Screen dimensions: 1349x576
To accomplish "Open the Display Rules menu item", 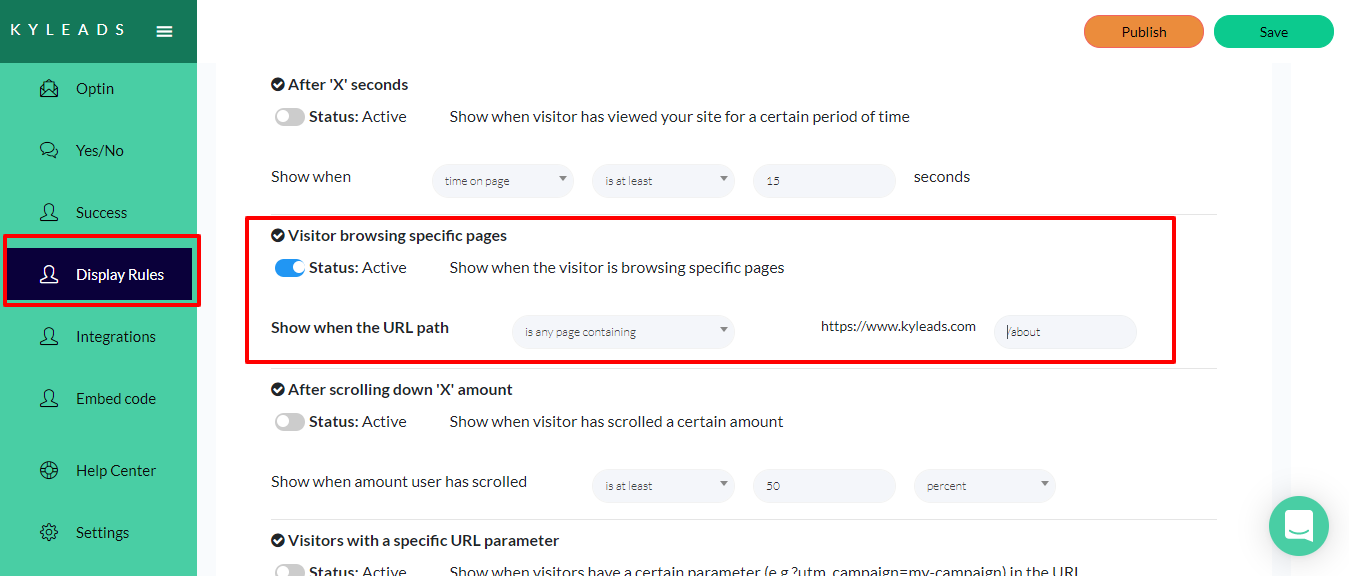I will [x=119, y=275].
